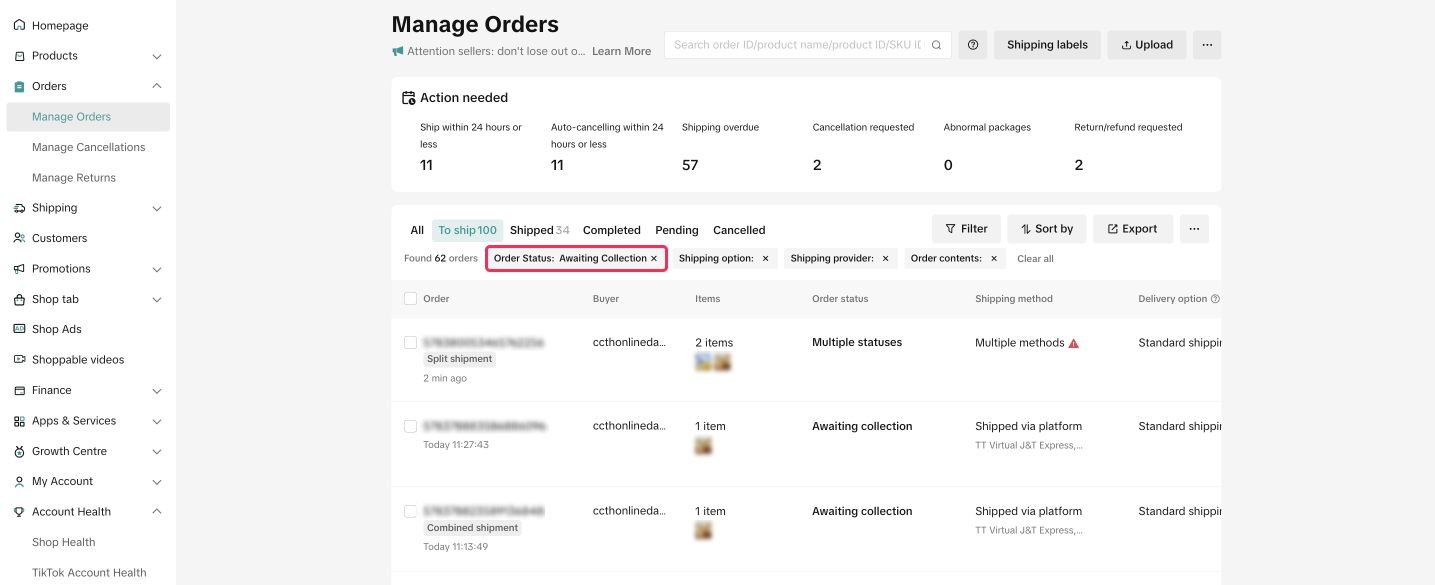This screenshot has width=1435, height=585.
Task: Remove the Order Status Awaiting Collection filter
Action: pos(654,258)
